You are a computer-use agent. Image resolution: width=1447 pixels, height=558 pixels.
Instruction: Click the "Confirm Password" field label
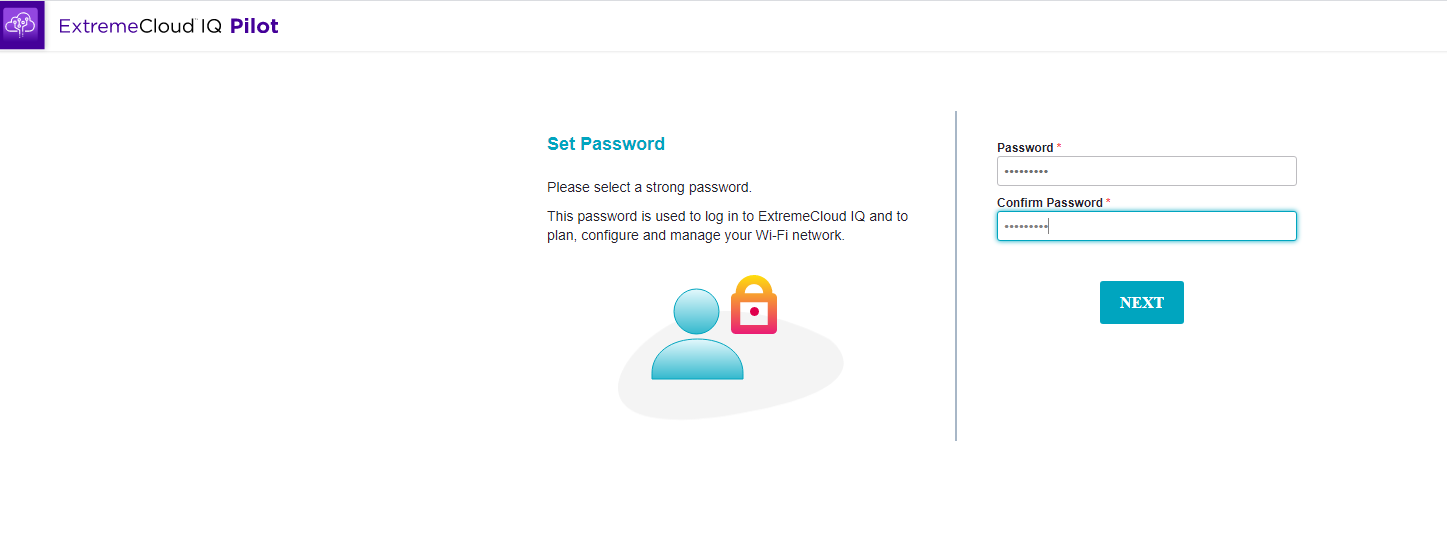[x=1049, y=203]
